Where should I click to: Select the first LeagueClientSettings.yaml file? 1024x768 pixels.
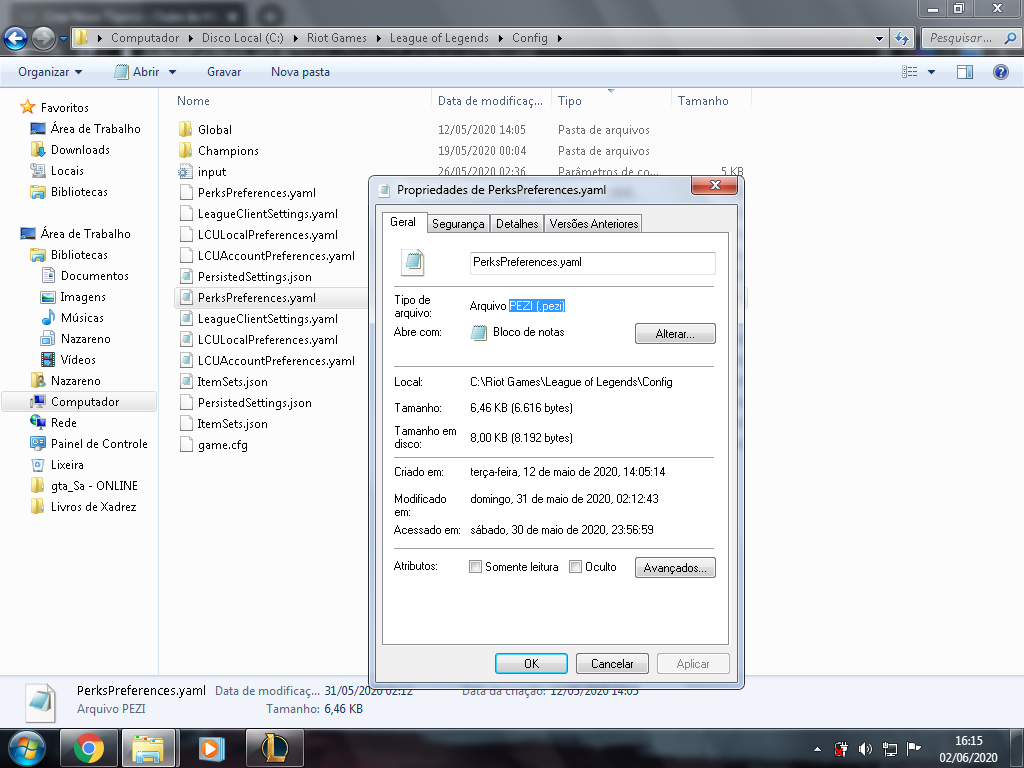[x=259, y=214]
